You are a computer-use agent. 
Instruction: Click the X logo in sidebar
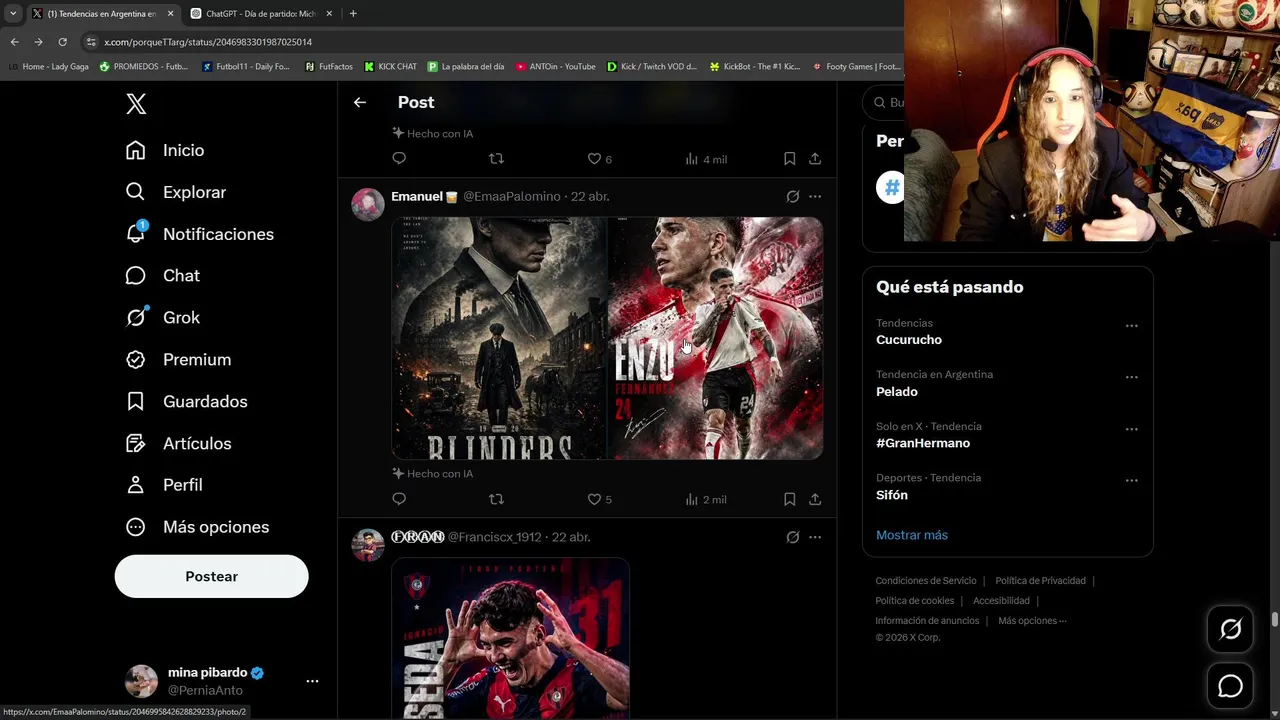point(136,104)
